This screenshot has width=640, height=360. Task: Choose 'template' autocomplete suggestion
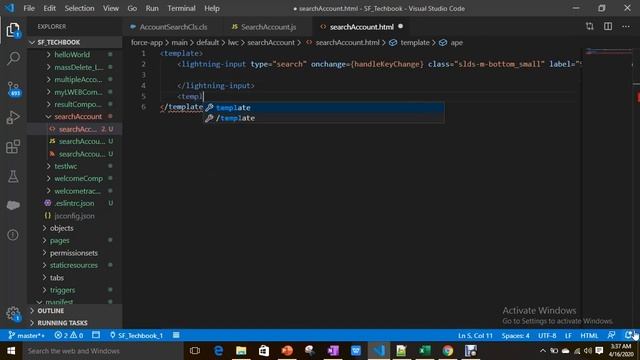[324, 107]
